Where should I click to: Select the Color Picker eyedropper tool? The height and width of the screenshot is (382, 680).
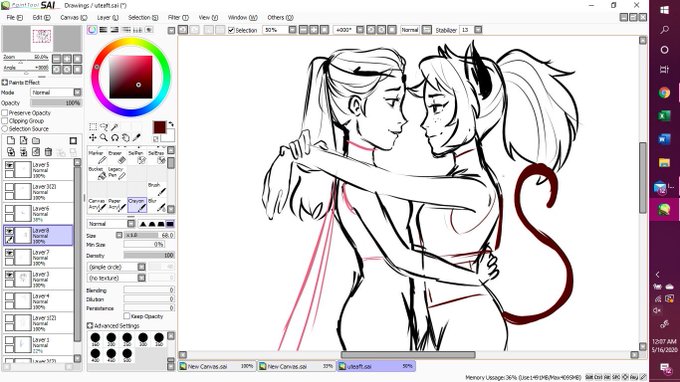pos(136,137)
